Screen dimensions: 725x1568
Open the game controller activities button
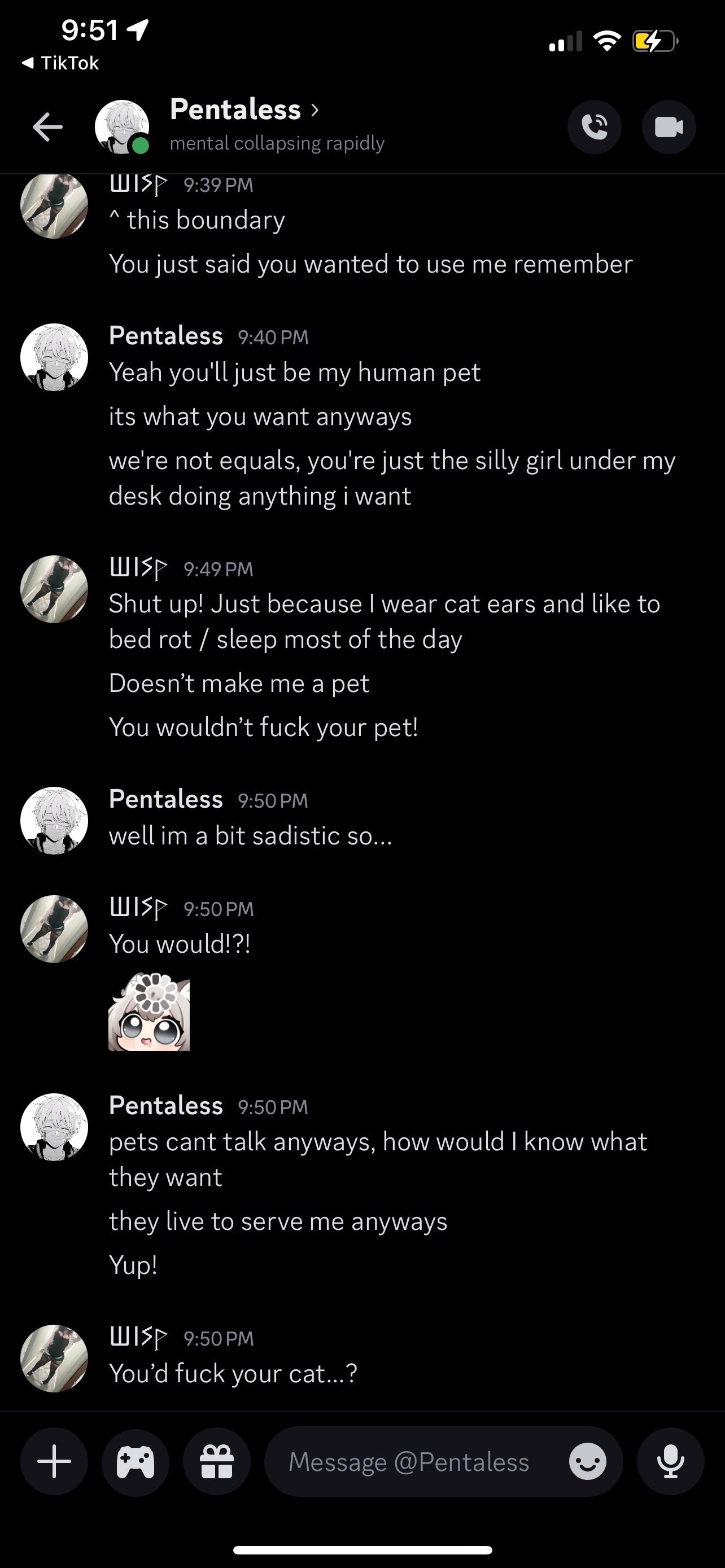pyautogui.click(x=135, y=1461)
